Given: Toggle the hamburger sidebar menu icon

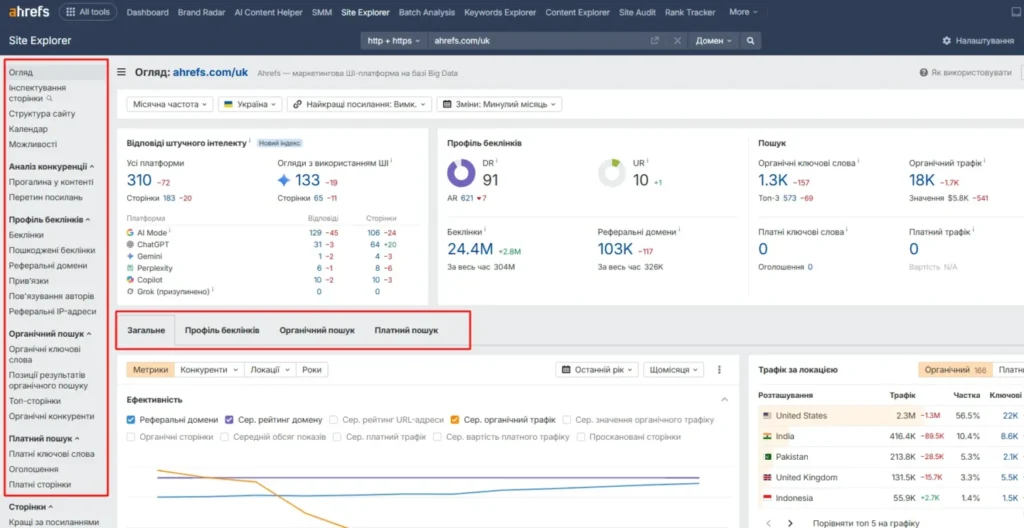Looking at the screenshot, I should 121,72.
